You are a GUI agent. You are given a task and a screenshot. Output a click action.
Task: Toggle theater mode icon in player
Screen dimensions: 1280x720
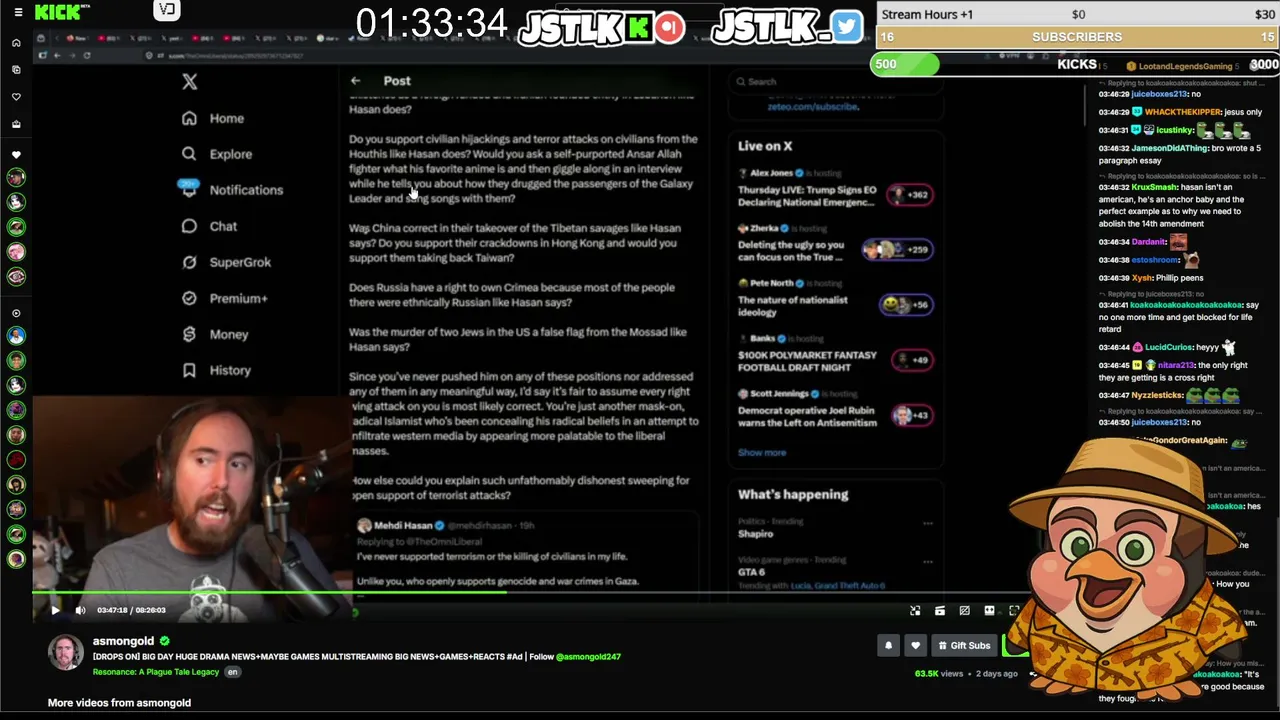pyautogui.click(x=989, y=610)
